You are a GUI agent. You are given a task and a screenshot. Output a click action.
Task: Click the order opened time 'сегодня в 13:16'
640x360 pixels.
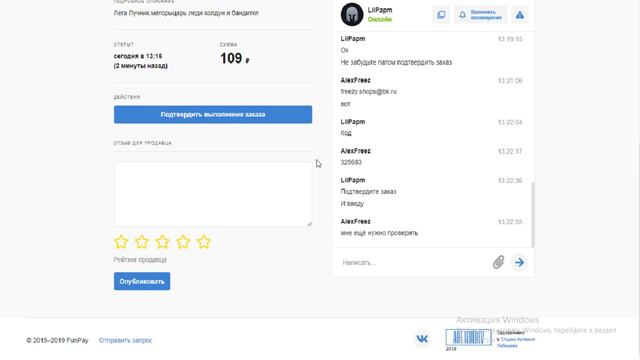coord(138,56)
